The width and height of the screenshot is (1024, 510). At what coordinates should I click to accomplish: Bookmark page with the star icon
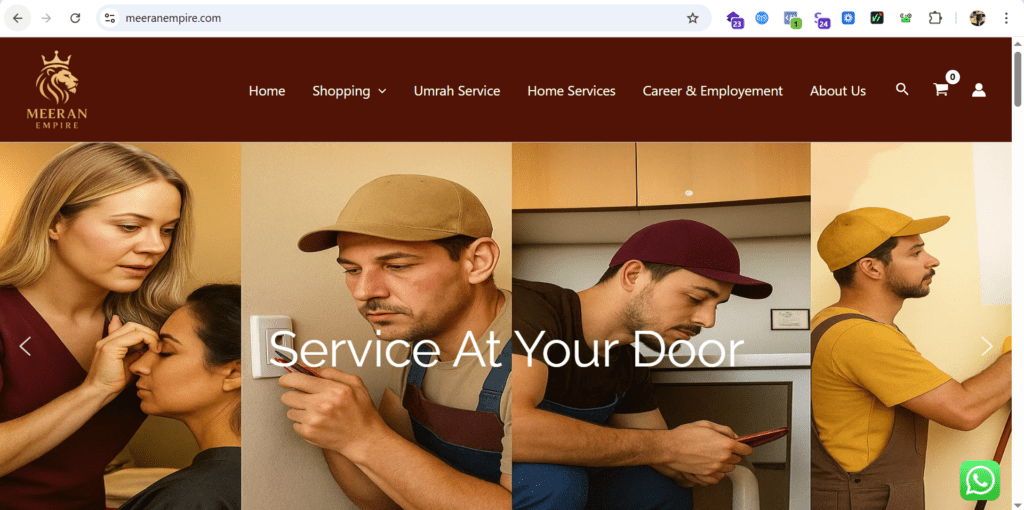coord(692,18)
